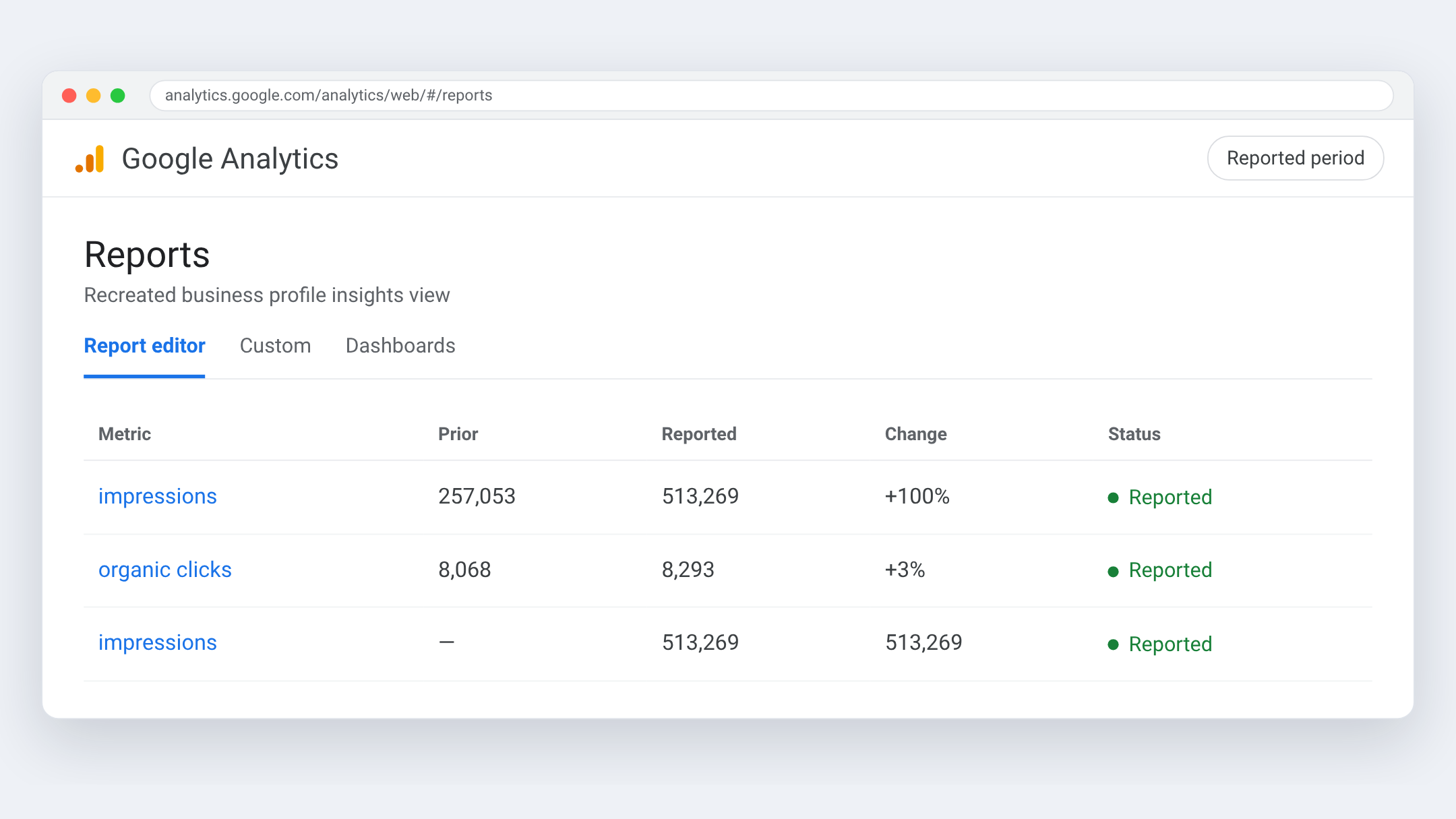Open impressions metric with dash prior value

click(158, 643)
